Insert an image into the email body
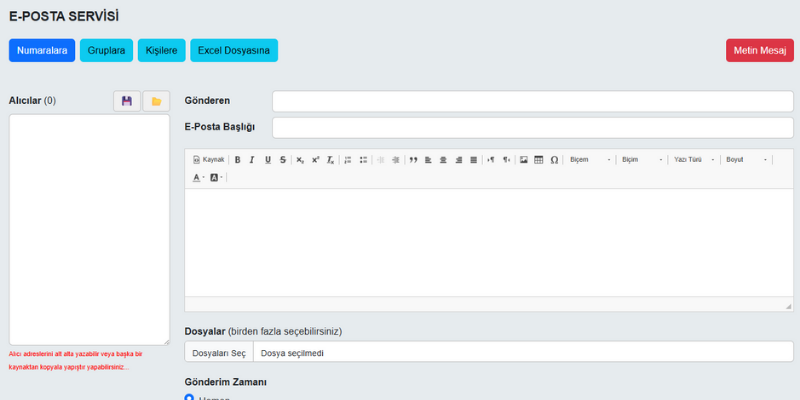Image resolution: width=800 pixels, height=400 pixels. pyautogui.click(x=523, y=160)
